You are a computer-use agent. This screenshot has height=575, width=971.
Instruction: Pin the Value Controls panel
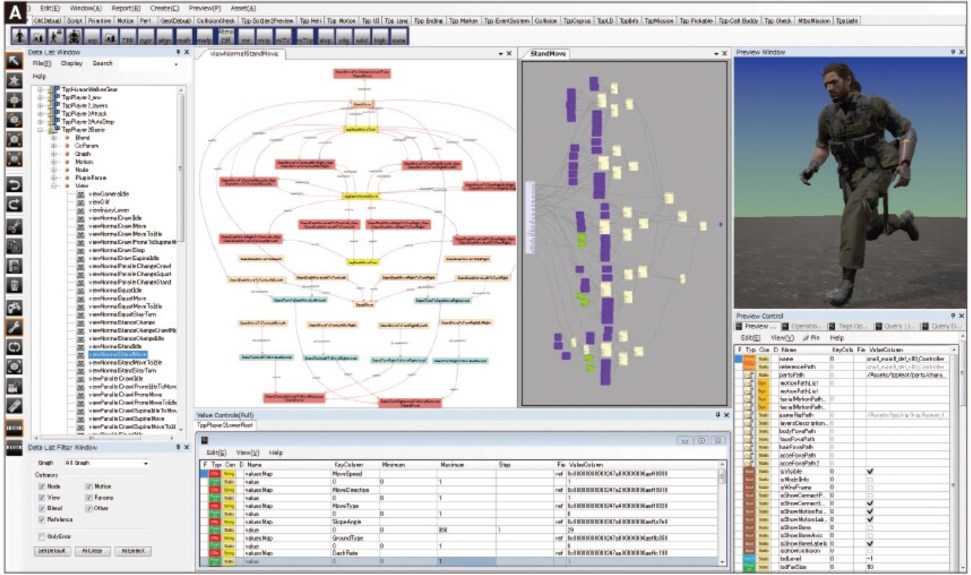point(718,415)
